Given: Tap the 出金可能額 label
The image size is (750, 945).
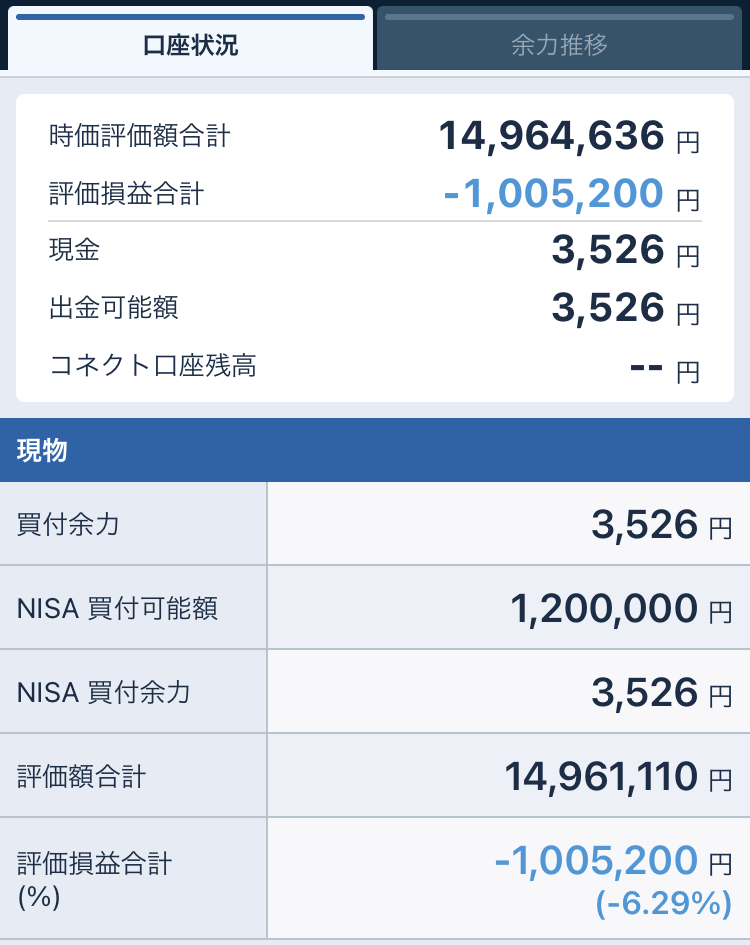Looking at the screenshot, I should (x=114, y=308).
